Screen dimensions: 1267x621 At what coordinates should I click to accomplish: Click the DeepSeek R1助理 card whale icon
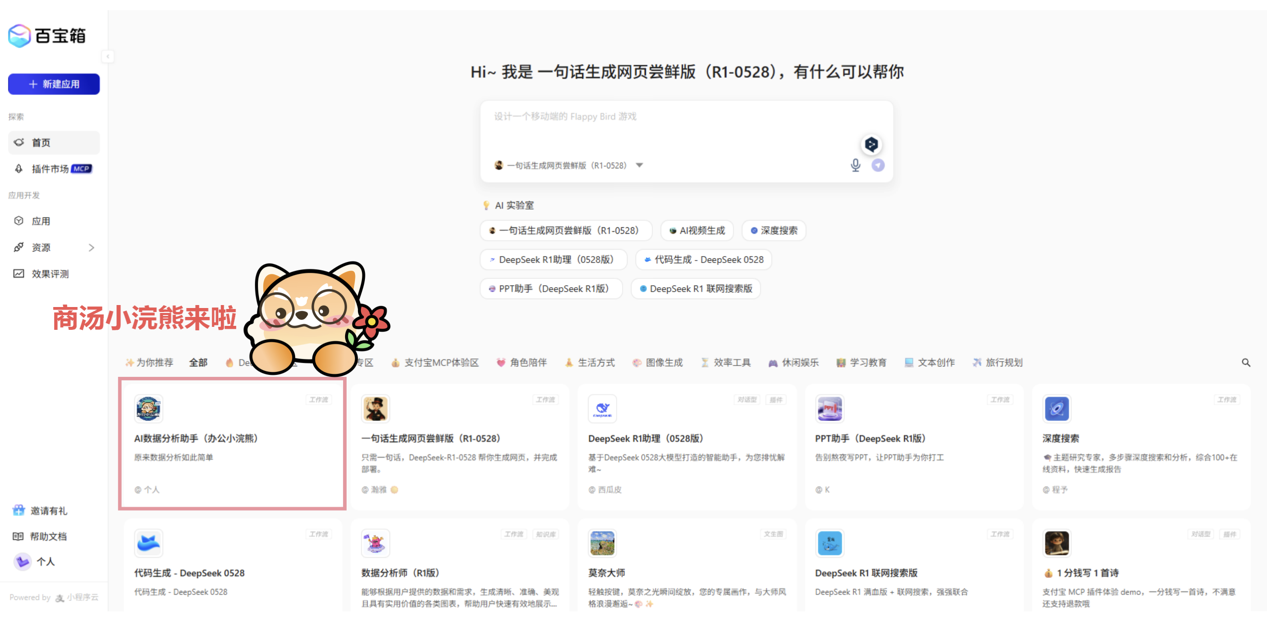602,408
